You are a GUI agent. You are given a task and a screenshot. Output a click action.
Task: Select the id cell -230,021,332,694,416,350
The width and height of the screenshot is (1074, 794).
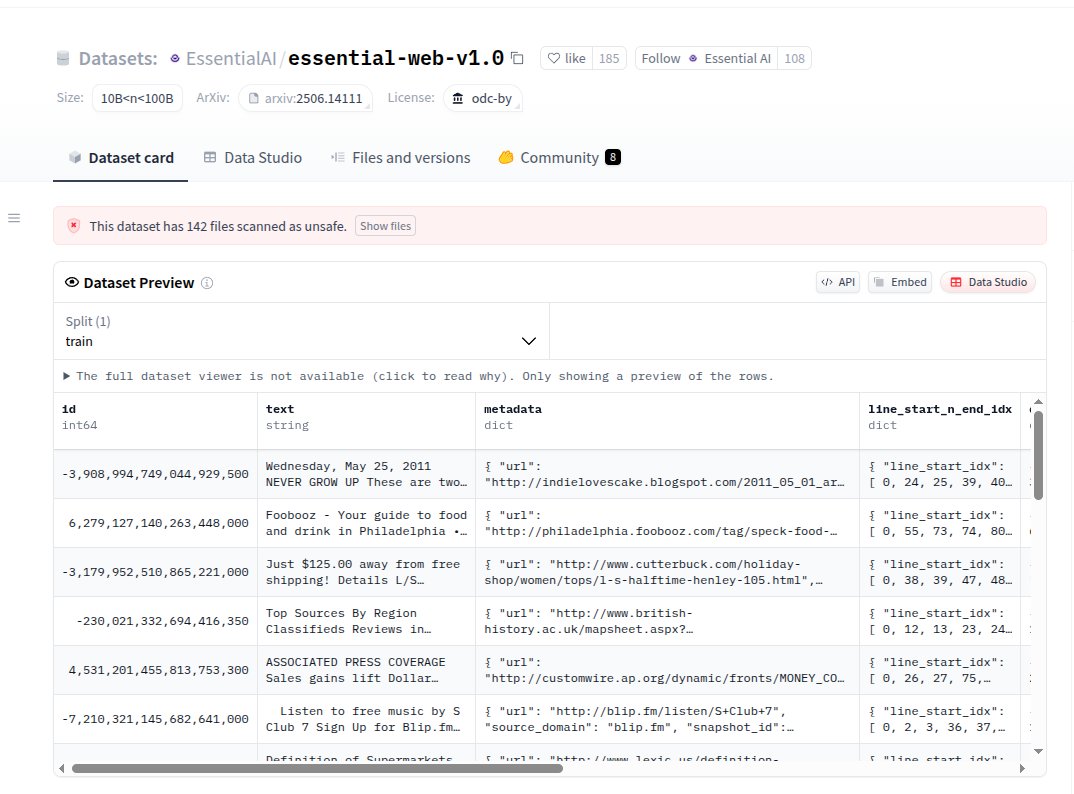coord(155,621)
